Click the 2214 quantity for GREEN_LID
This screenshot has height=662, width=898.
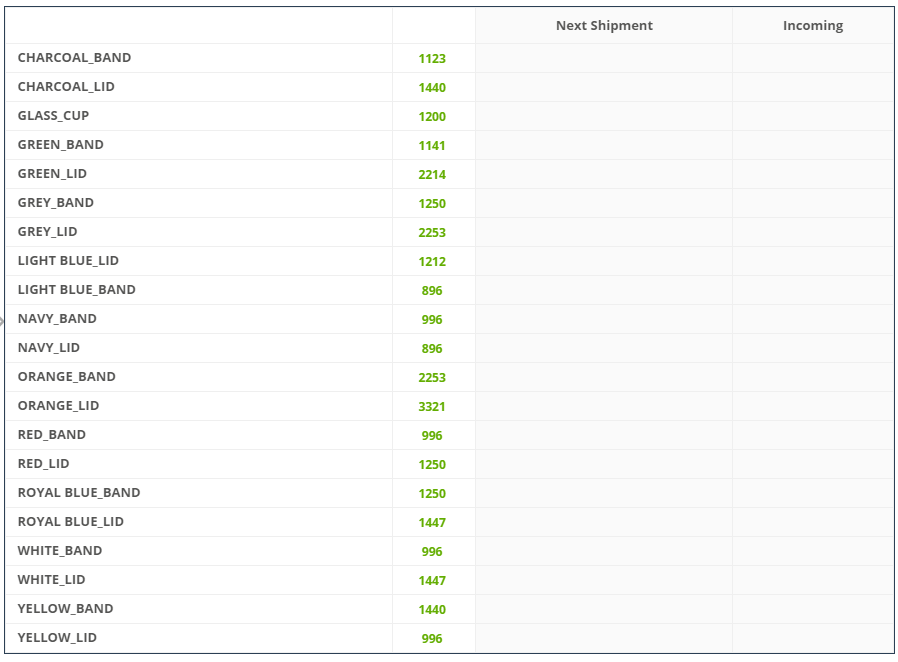432,175
